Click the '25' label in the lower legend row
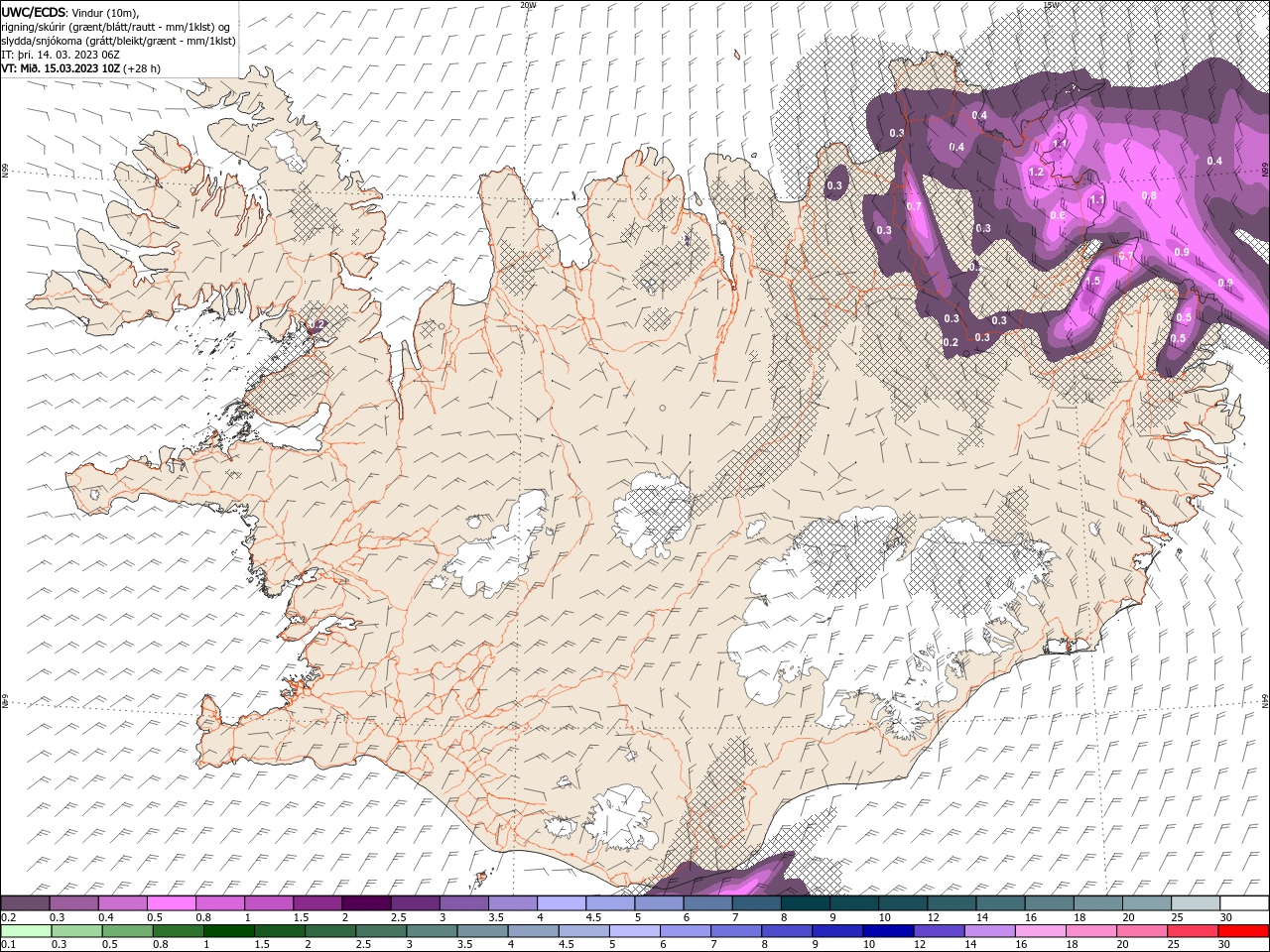Viewport: 1270px width, 952px height. [x=1175, y=945]
